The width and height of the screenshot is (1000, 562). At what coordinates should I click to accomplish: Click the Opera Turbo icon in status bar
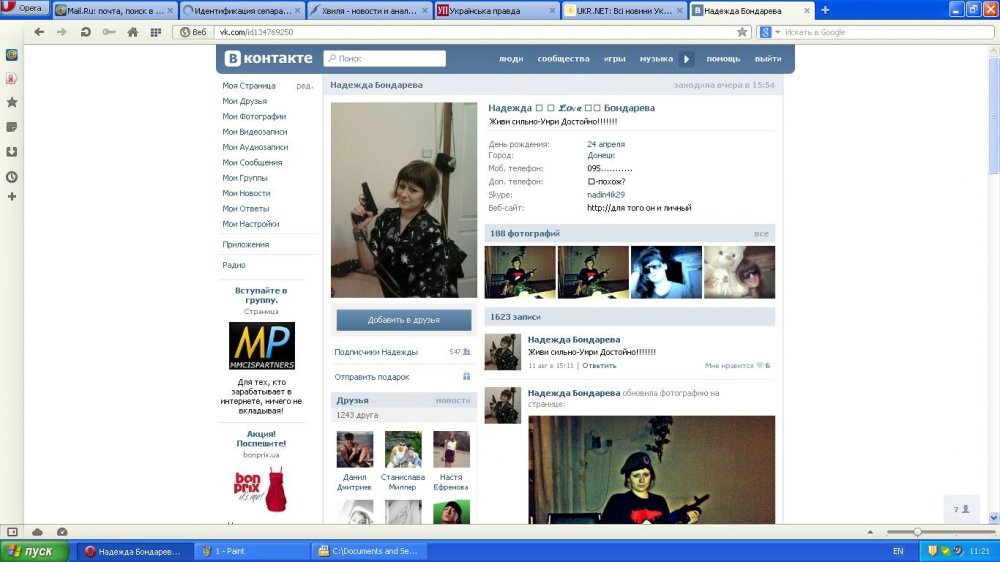[62, 531]
